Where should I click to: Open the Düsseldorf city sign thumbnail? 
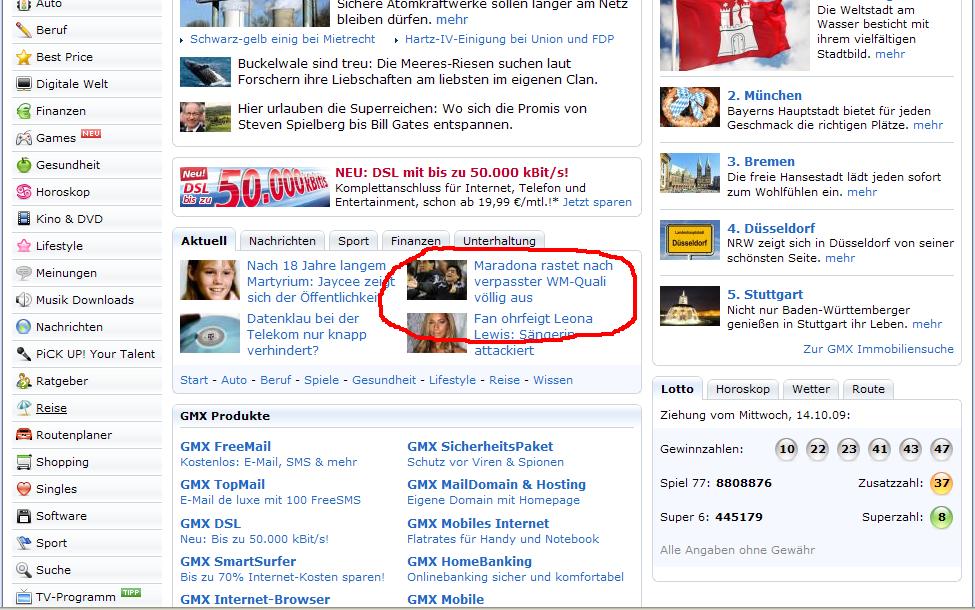(x=689, y=241)
